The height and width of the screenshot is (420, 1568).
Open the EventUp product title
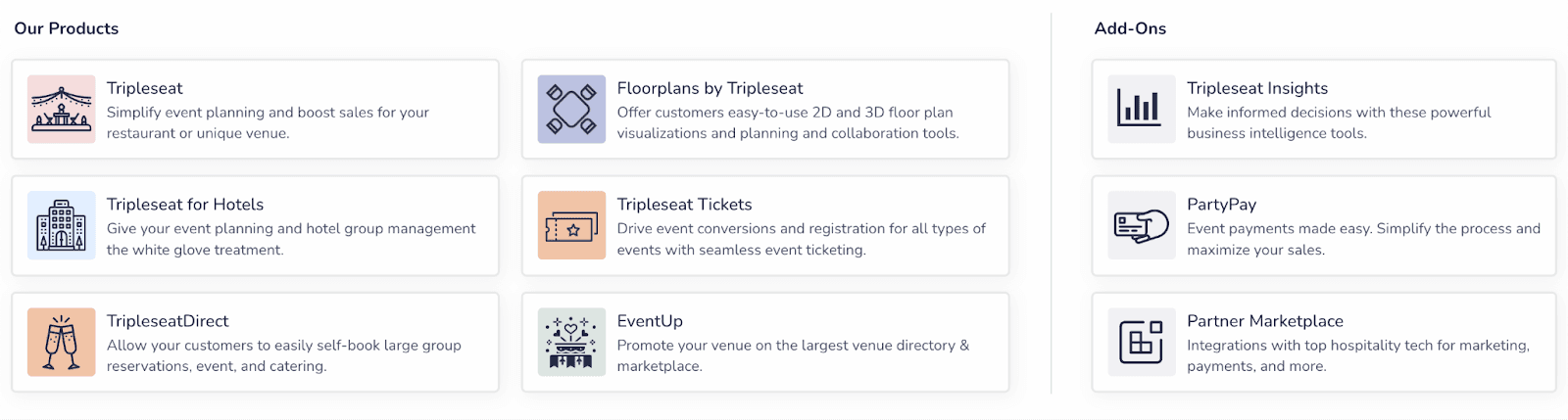coord(650,321)
